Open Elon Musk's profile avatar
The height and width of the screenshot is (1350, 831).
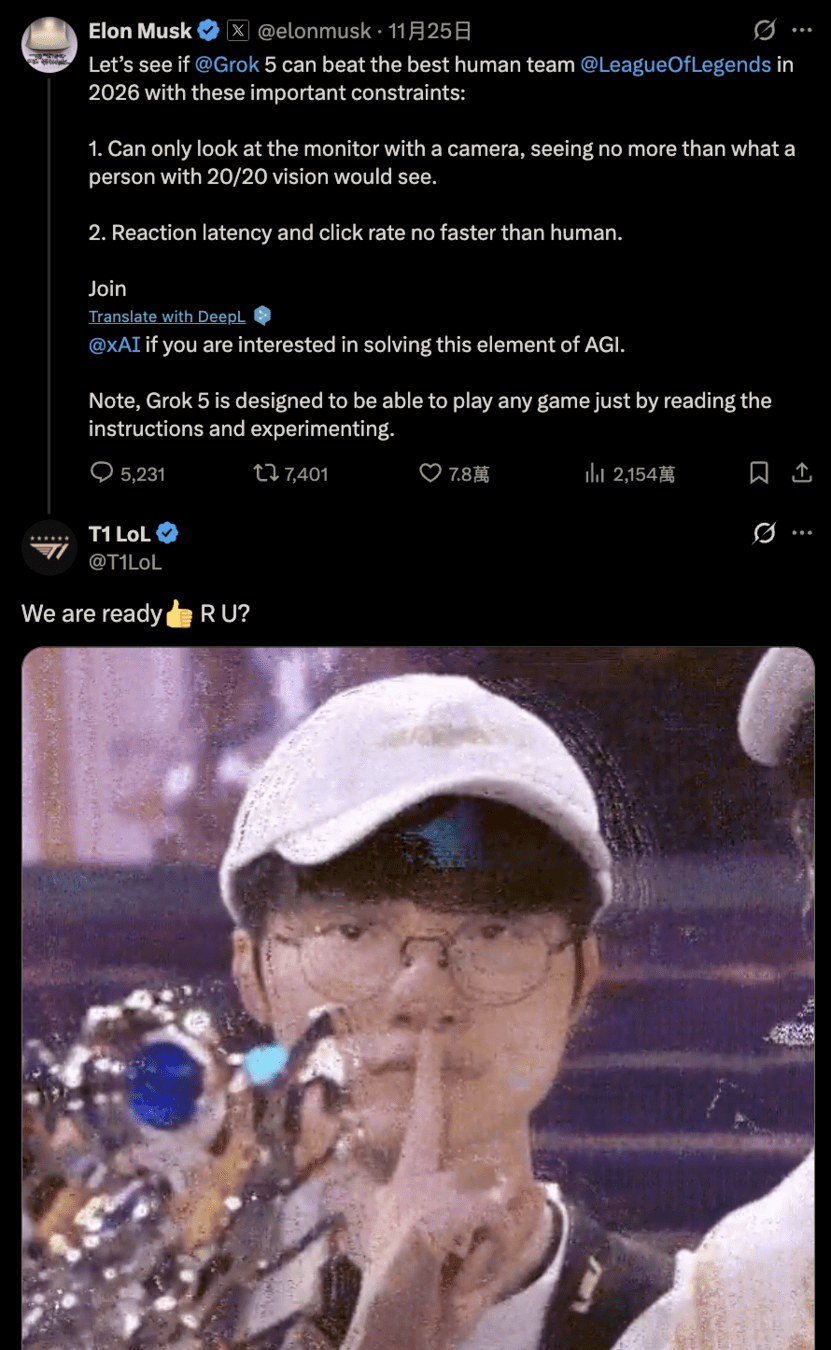point(49,45)
